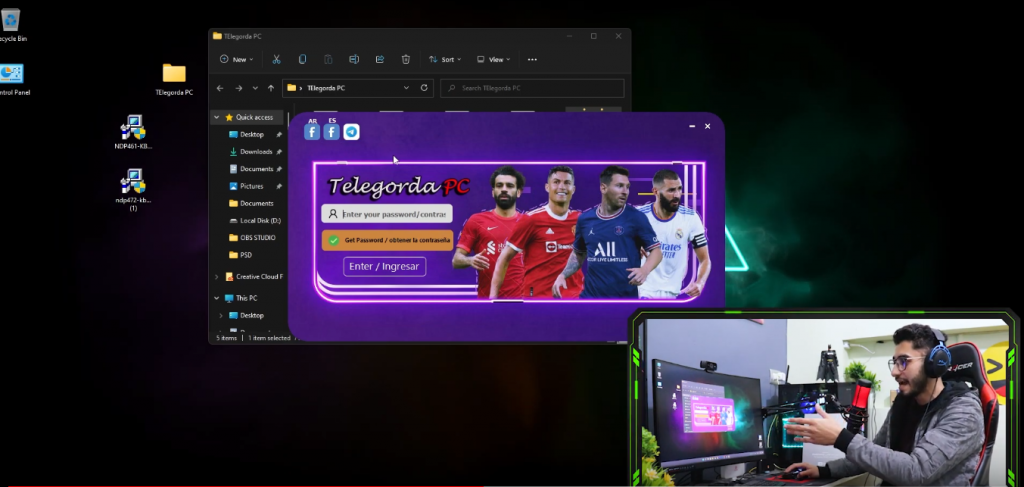Viewport: 1024px width, 487px height.
Task: Open the Recent locations chevron in Explorer
Action: 255,88
